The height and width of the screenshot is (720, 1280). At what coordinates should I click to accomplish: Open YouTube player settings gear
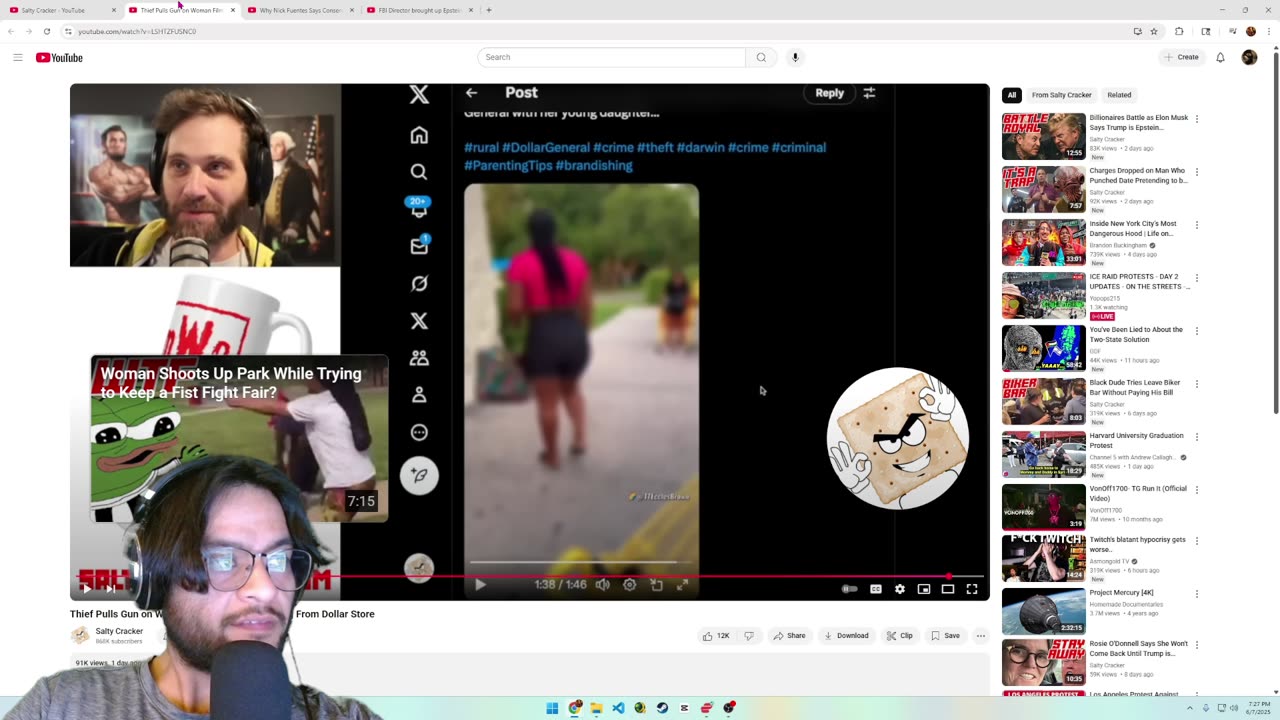click(x=900, y=589)
